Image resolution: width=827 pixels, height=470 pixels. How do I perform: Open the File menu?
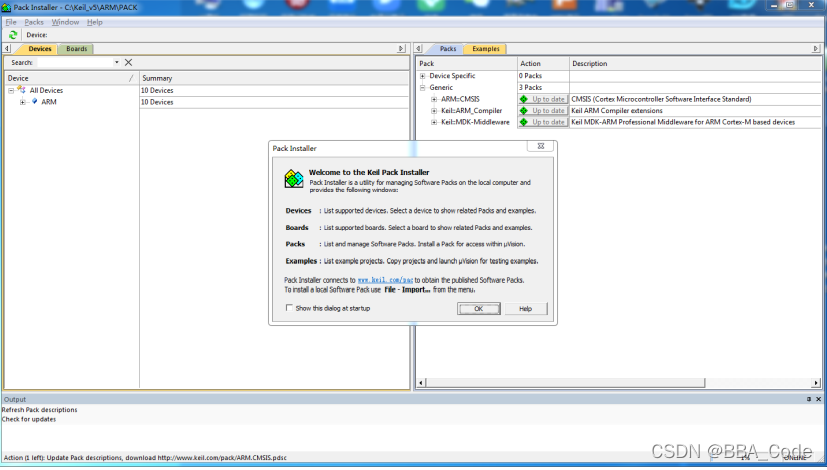pyautogui.click(x=11, y=22)
